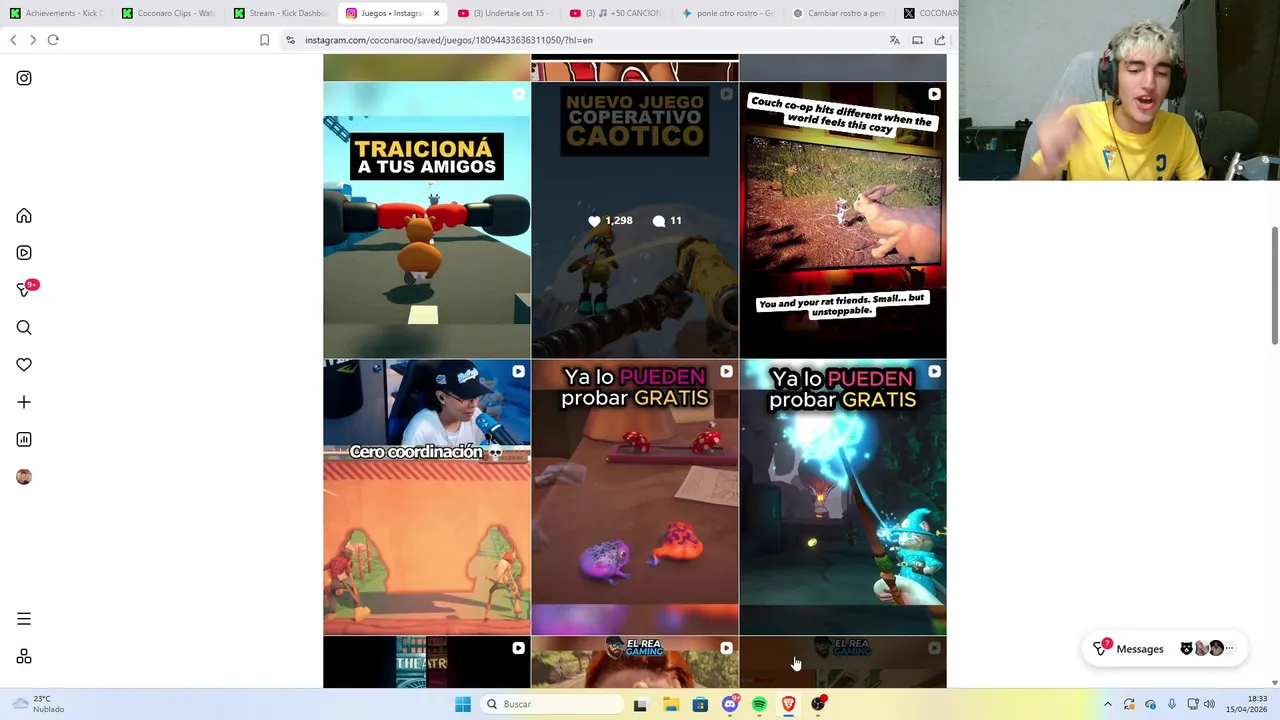The image size is (1280, 720).
Task: Open the middle El Rea Gaming reel
Action: pos(635,663)
